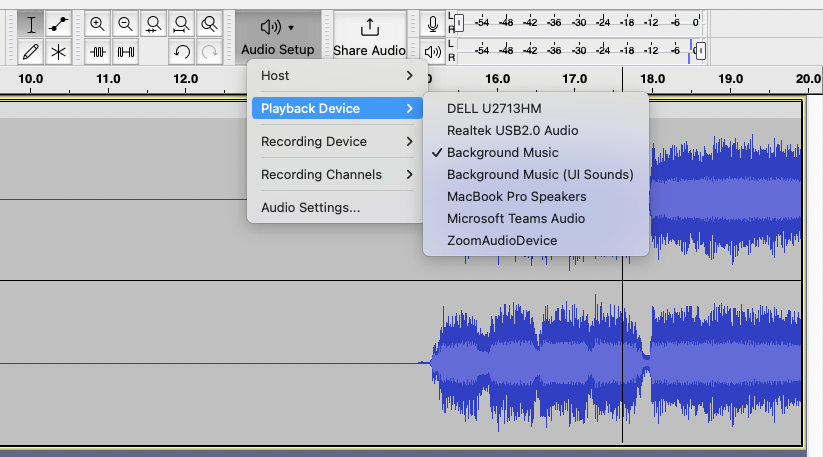Expand chevron next to Host

(x=409, y=76)
